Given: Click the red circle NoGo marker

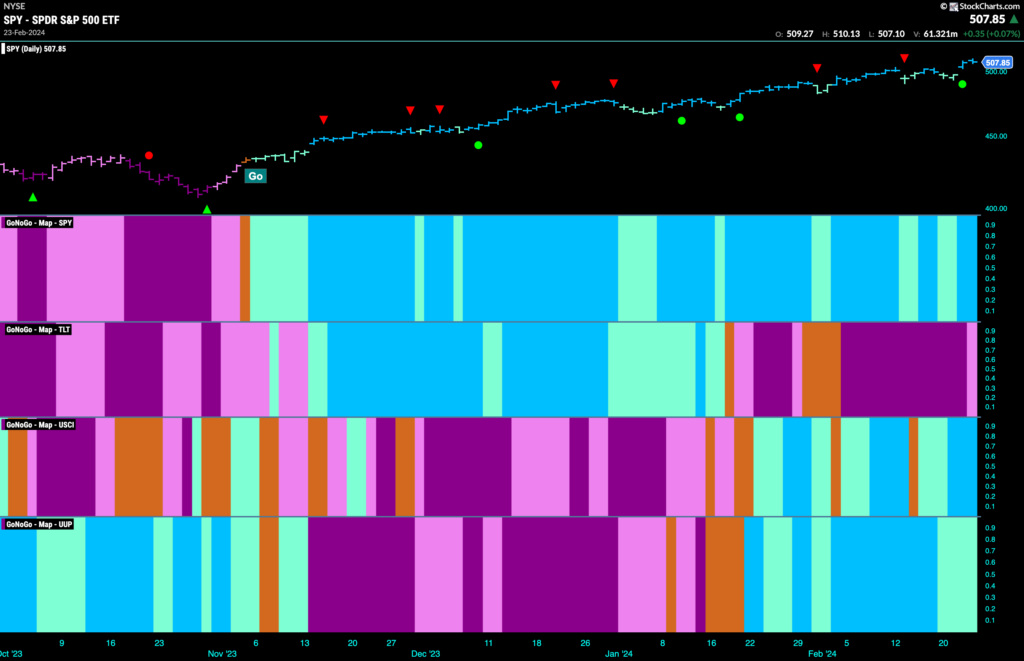Looking at the screenshot, I should 149,155.
